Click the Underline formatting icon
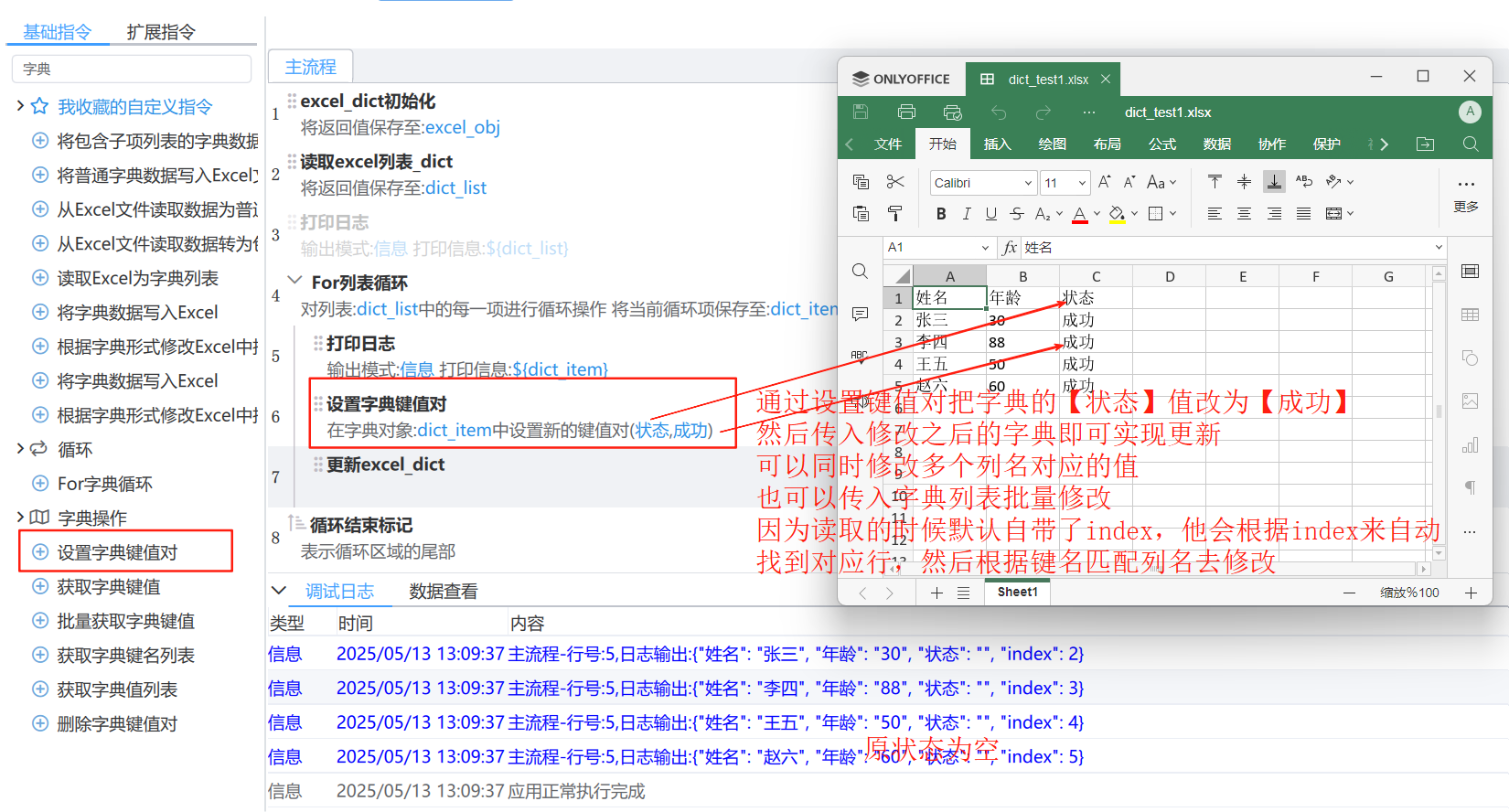The width and height of the screenshot is (1509, 812). 991,214
